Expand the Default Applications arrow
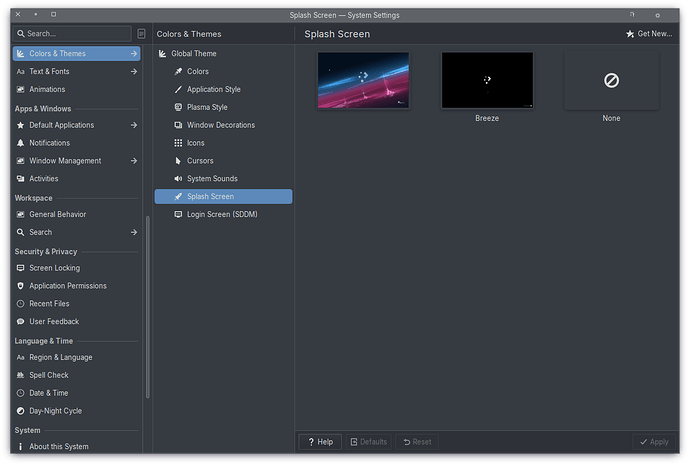Screen dimensions: 690x466 (x=134, y=125)
